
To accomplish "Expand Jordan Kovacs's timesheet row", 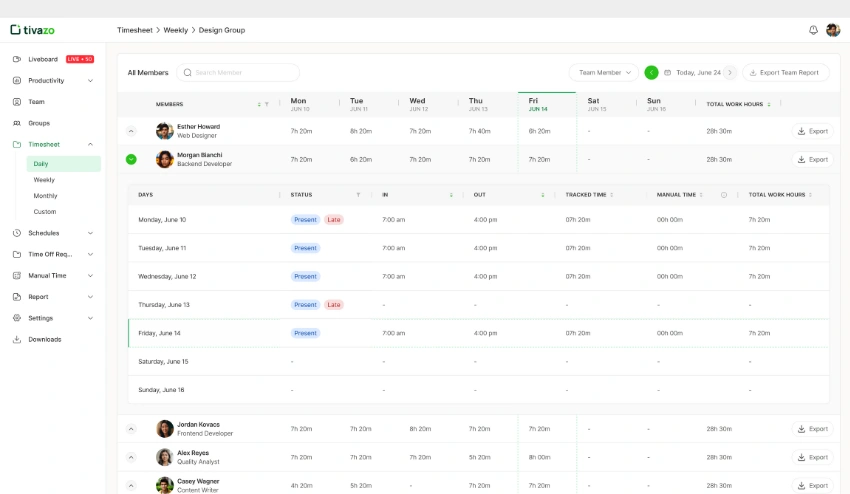I will [131, 429].
